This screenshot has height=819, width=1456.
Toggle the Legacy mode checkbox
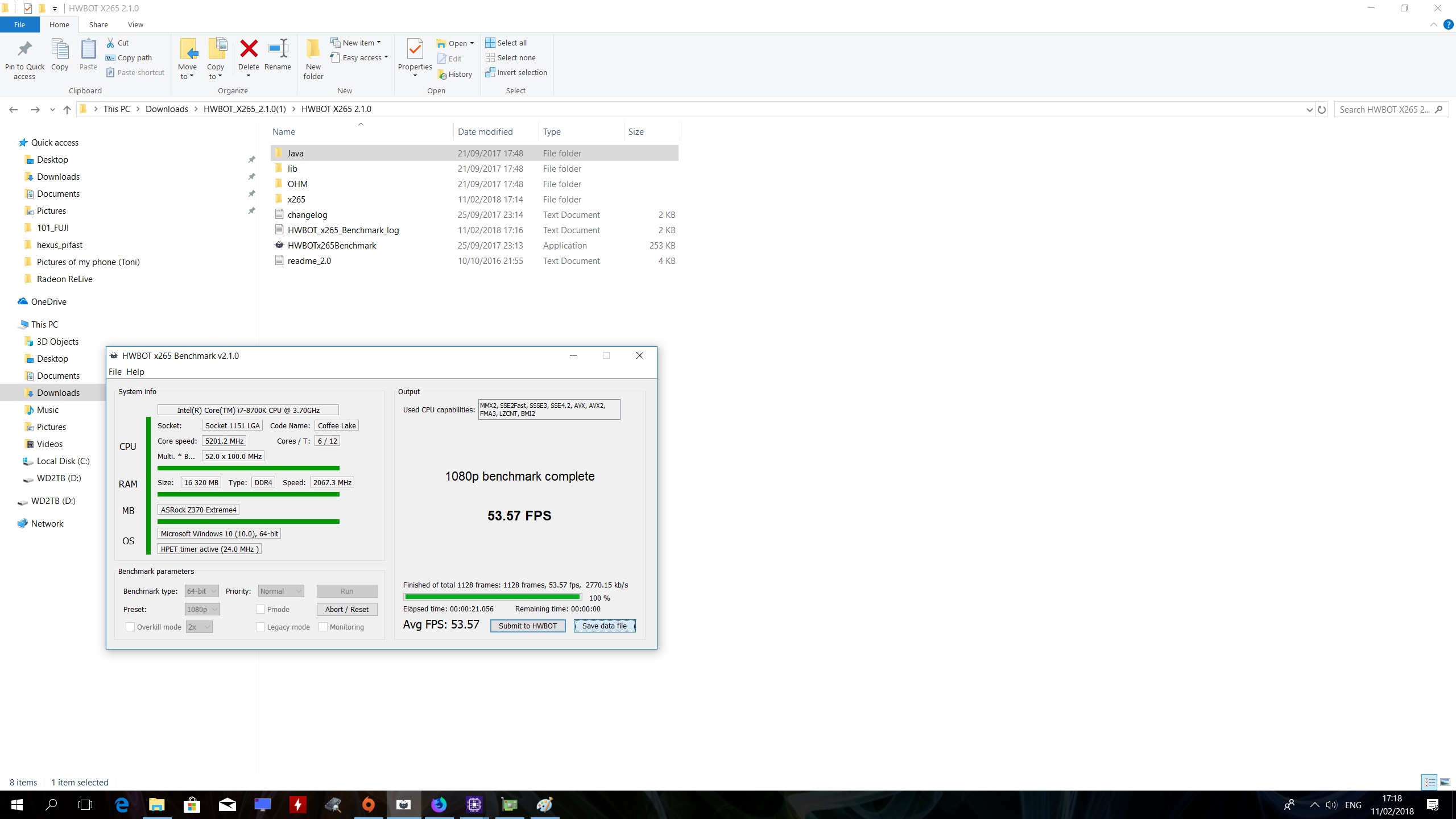pyautogui.click(x=260, y=627)
